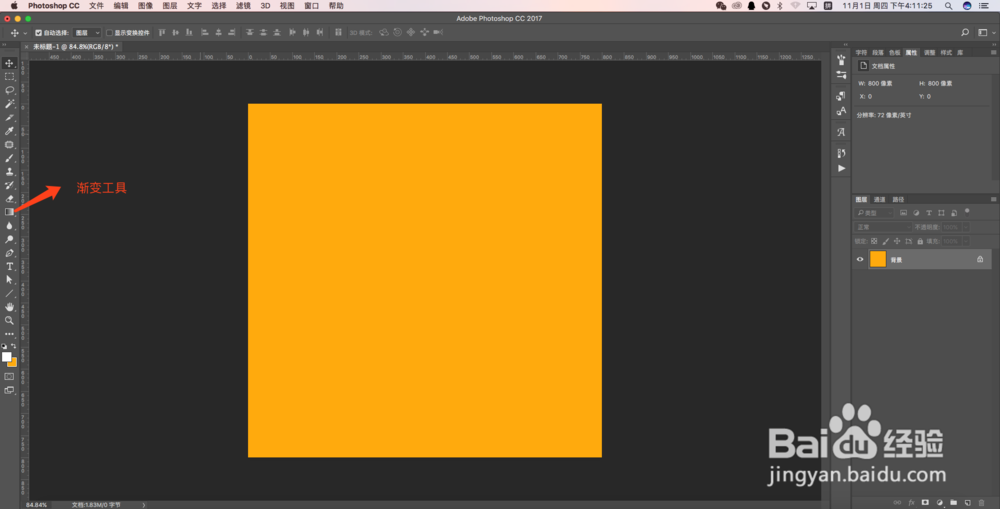Image resolution: width=1000 pixels, height=509 pixels.
Task: Open the 文件 menu
Action: point(96,6)
